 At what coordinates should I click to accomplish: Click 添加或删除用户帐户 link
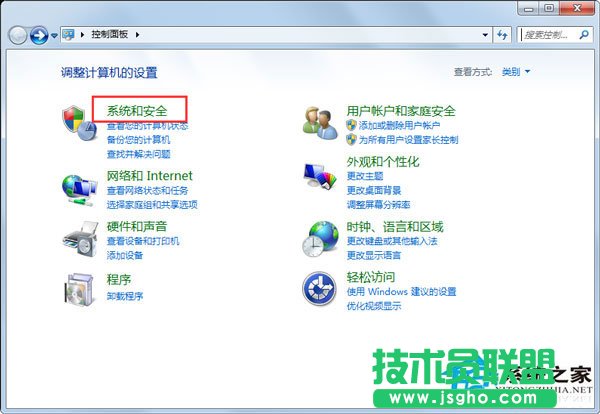point(399,125)
